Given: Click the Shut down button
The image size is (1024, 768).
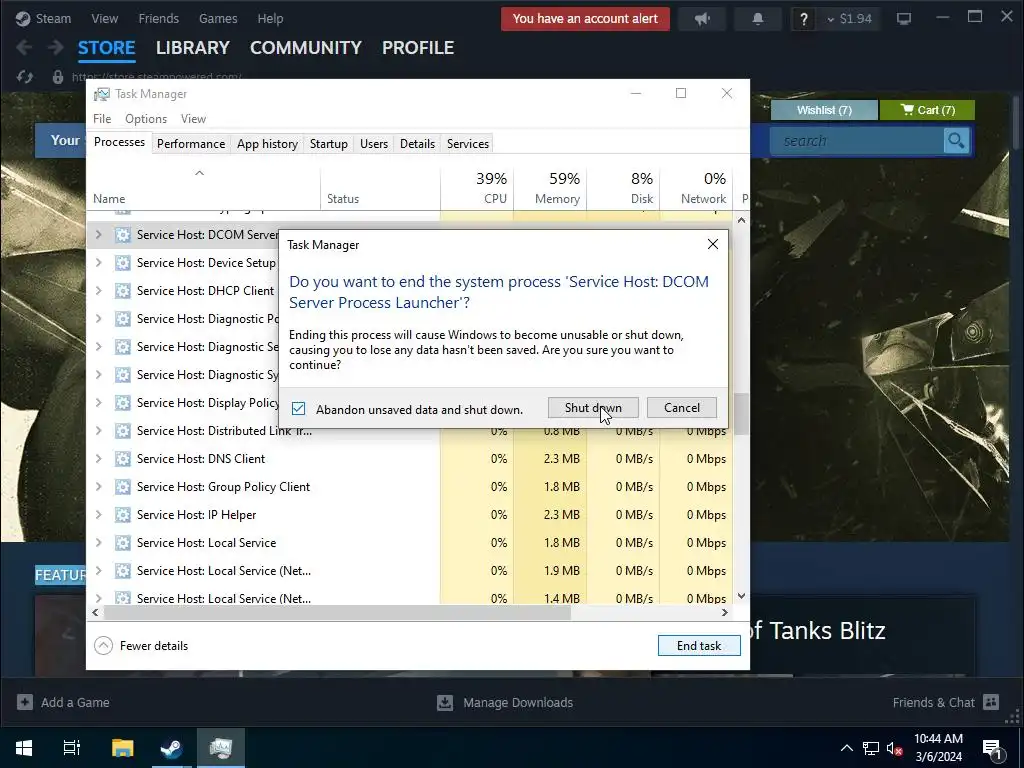Looking at the screenshot, I should point(593,408).
